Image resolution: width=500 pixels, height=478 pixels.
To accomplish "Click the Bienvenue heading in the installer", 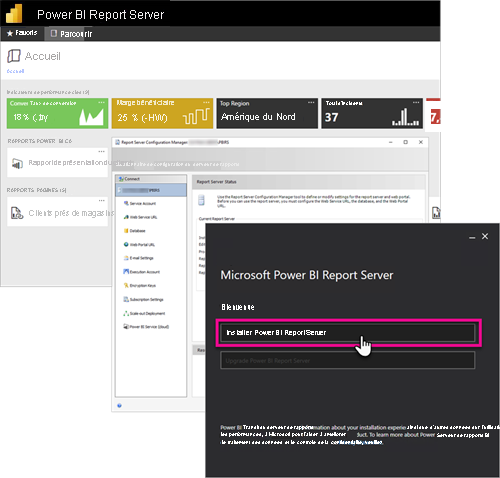I will tap(238, 307).
